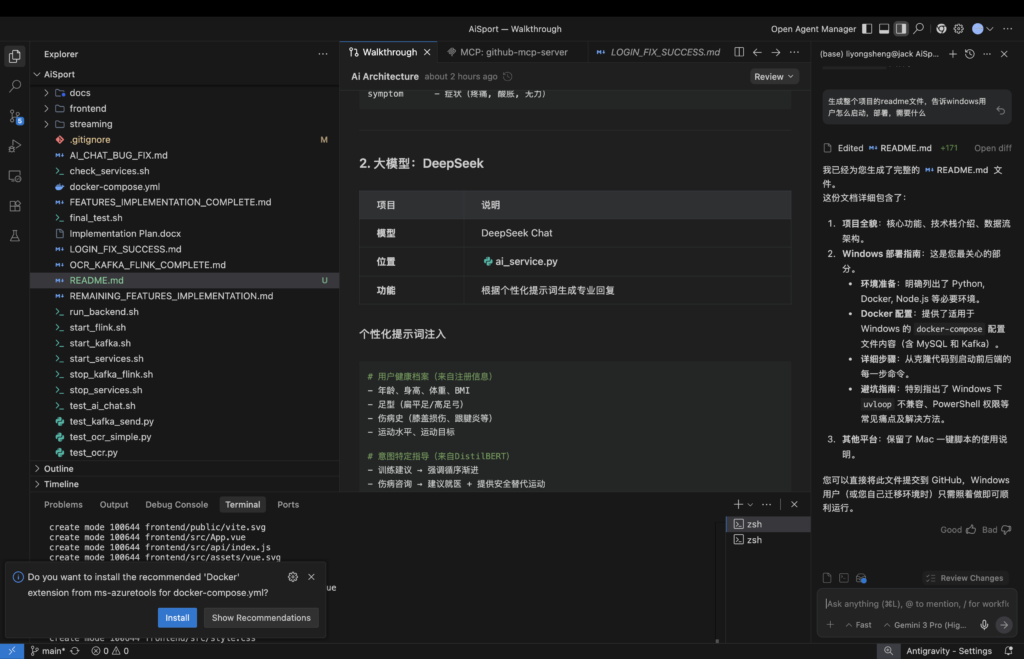Screen dimensions: 1024x659
Task: Open the Explorer view in activity bar
Action: [14, 56]
